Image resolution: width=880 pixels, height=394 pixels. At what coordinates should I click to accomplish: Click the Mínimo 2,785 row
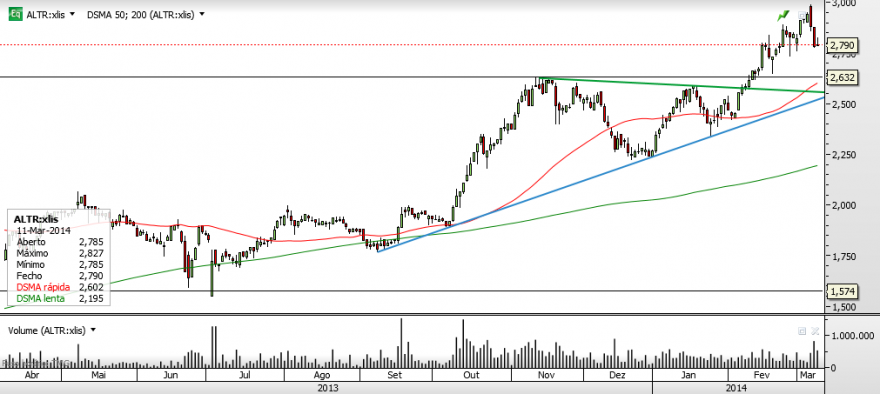pyautogui.click(x=59, y=264)
